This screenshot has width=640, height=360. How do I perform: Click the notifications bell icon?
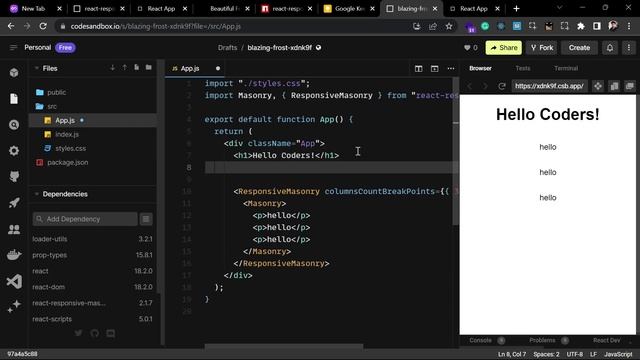tap(610, 48)
